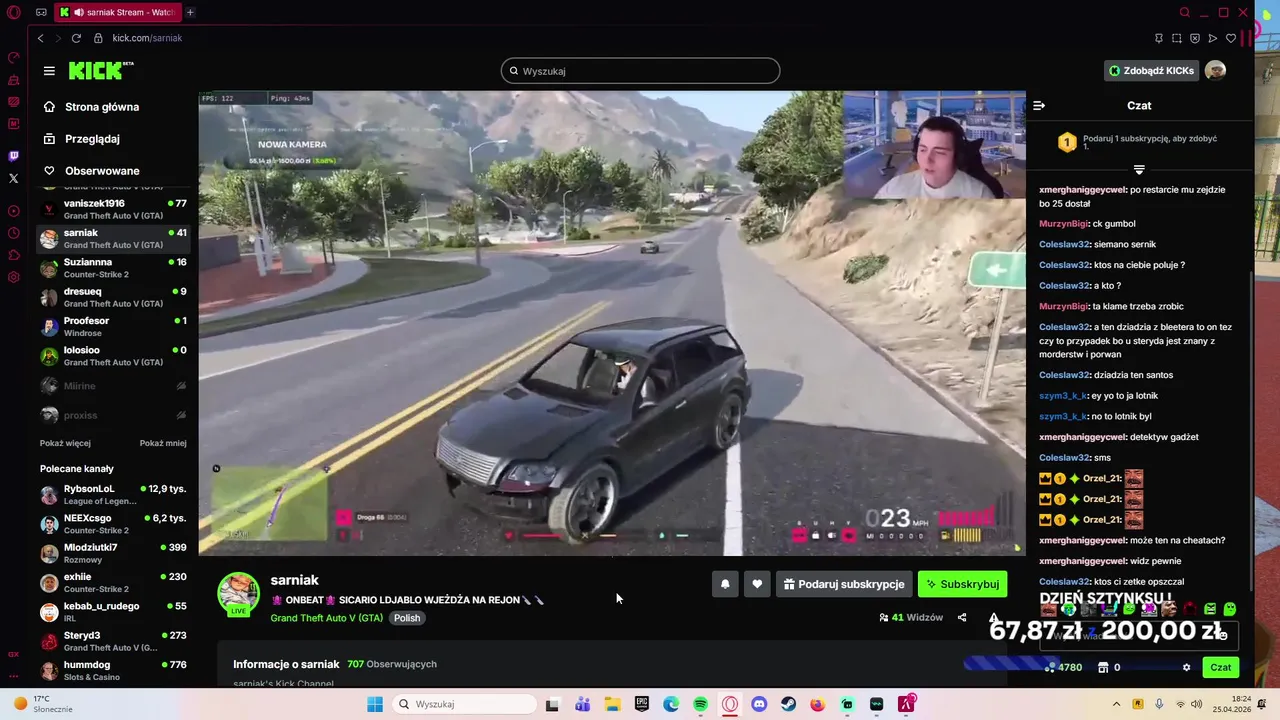1280x720 pixels.
Task: Open Opera tab search magnifier
Action: point(1185,12)
